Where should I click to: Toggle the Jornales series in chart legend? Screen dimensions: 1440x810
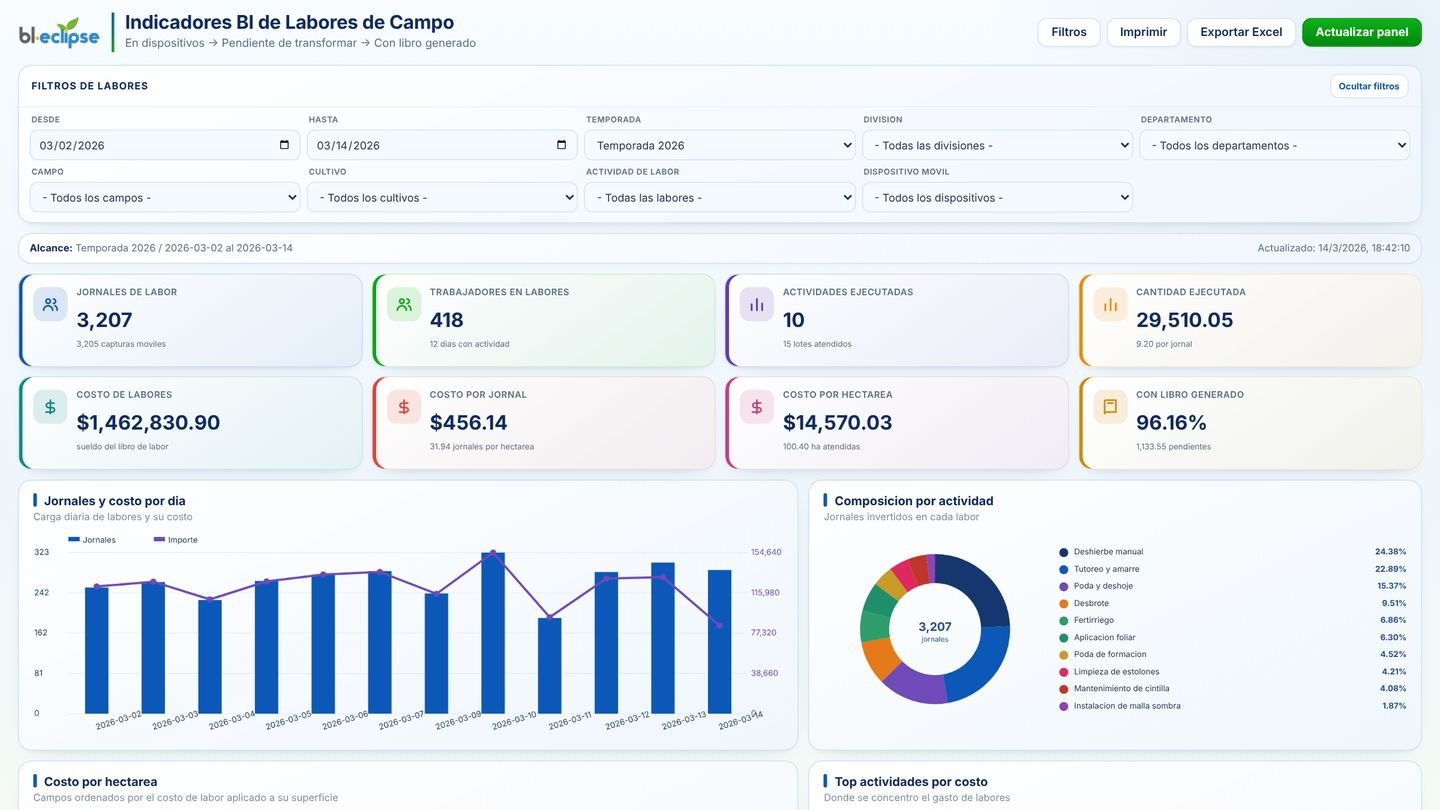coord(92,540)
